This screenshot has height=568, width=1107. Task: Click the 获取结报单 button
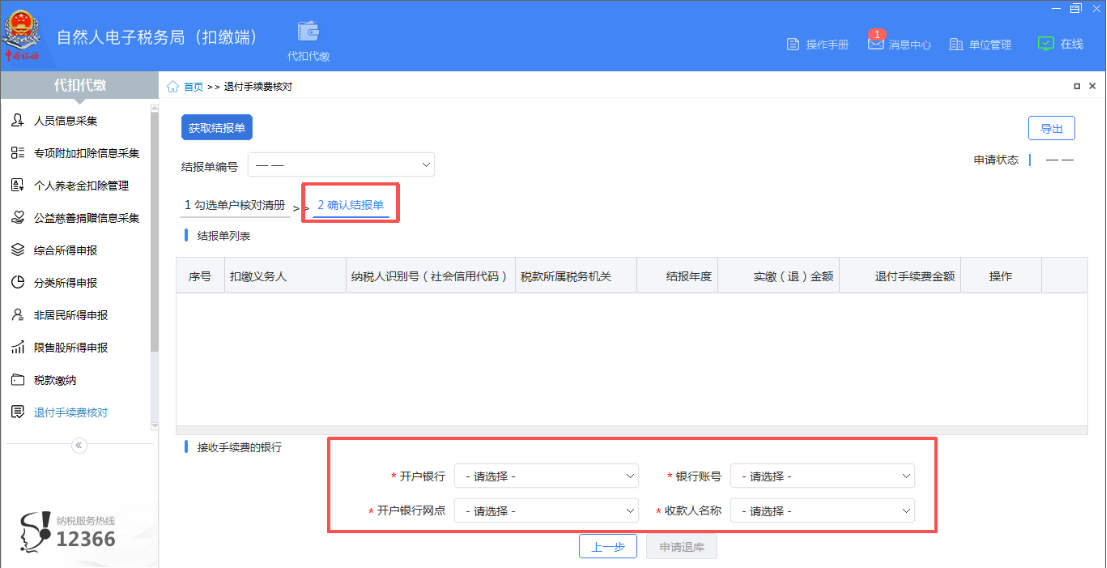pos(217,128)
